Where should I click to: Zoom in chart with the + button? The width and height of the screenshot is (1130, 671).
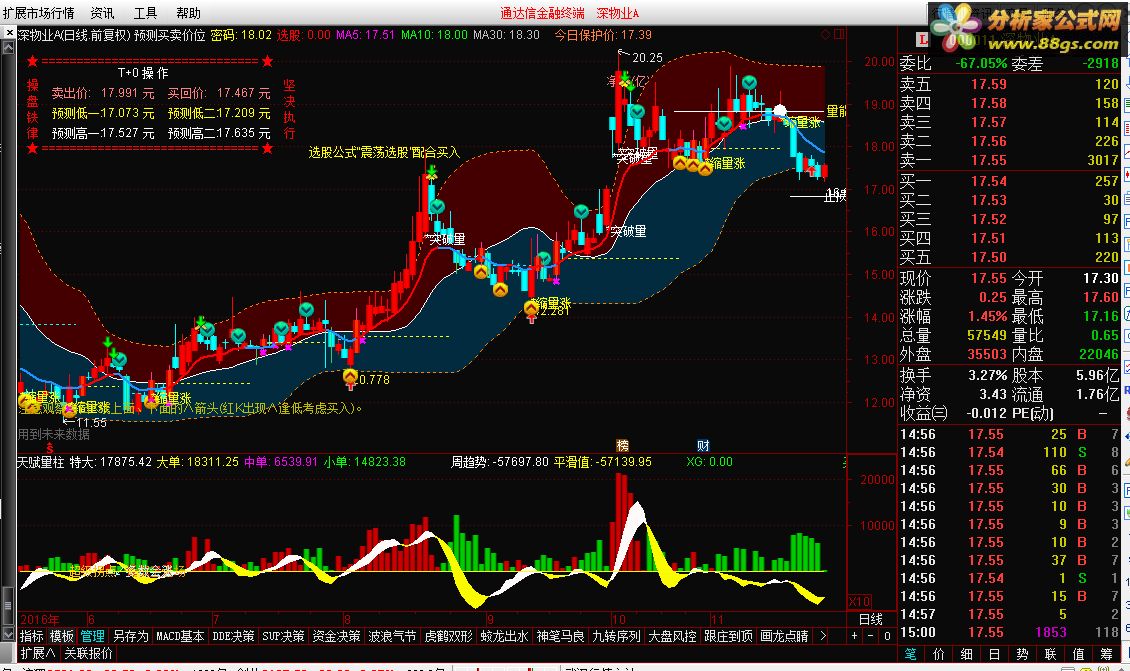[855, 636]
